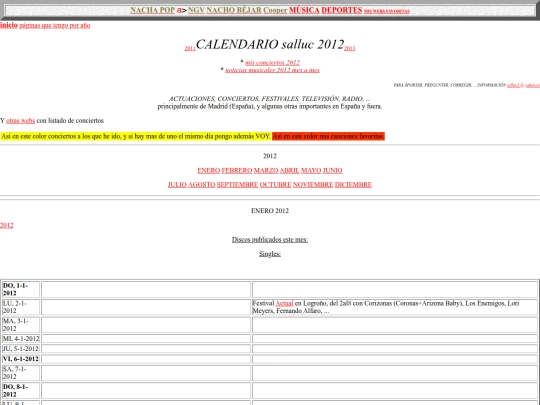
Task: Go to the DEPORTES section
Action: 342,10
